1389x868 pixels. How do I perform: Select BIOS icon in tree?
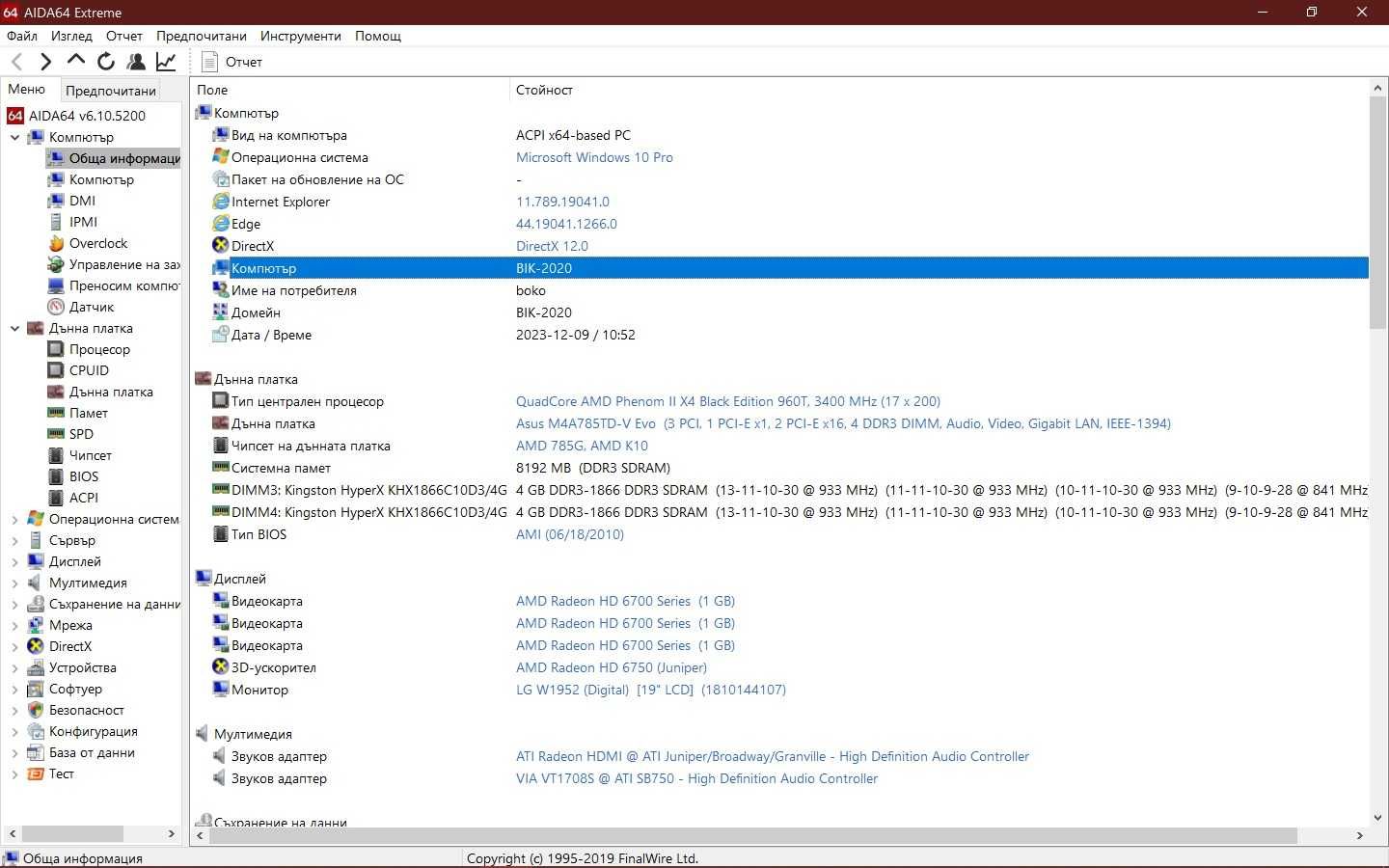56,476
